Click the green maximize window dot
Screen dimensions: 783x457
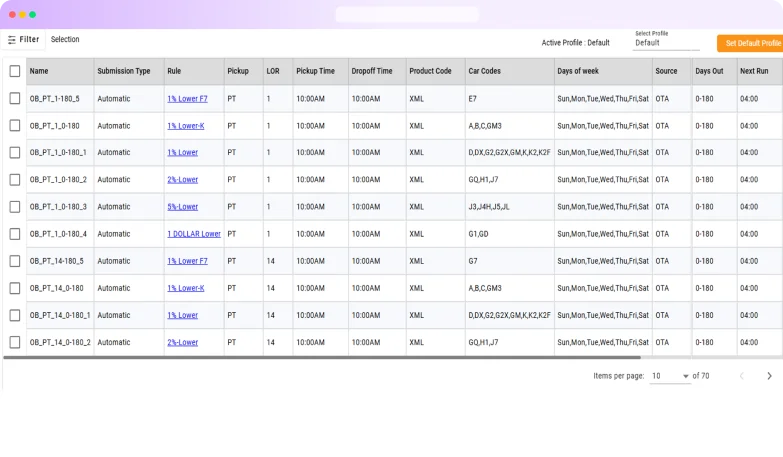click(x=33, y=14)
